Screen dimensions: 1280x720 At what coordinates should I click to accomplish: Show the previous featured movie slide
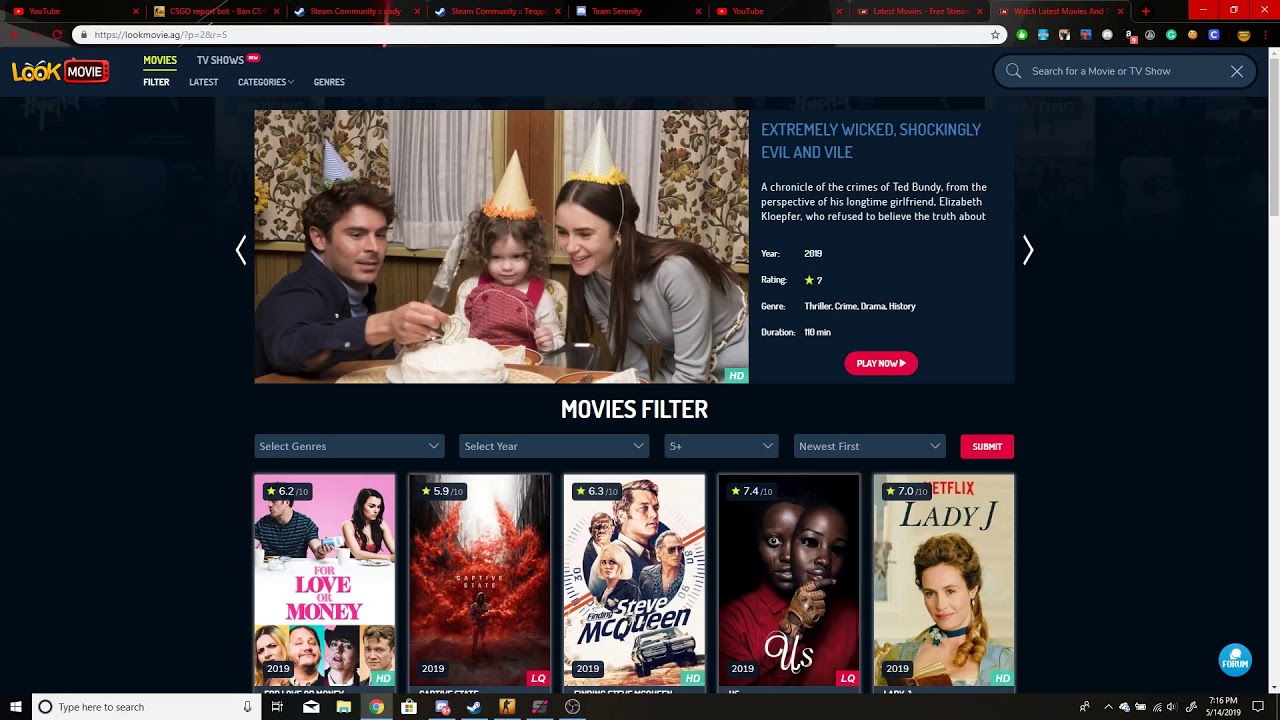click(241, 250)
